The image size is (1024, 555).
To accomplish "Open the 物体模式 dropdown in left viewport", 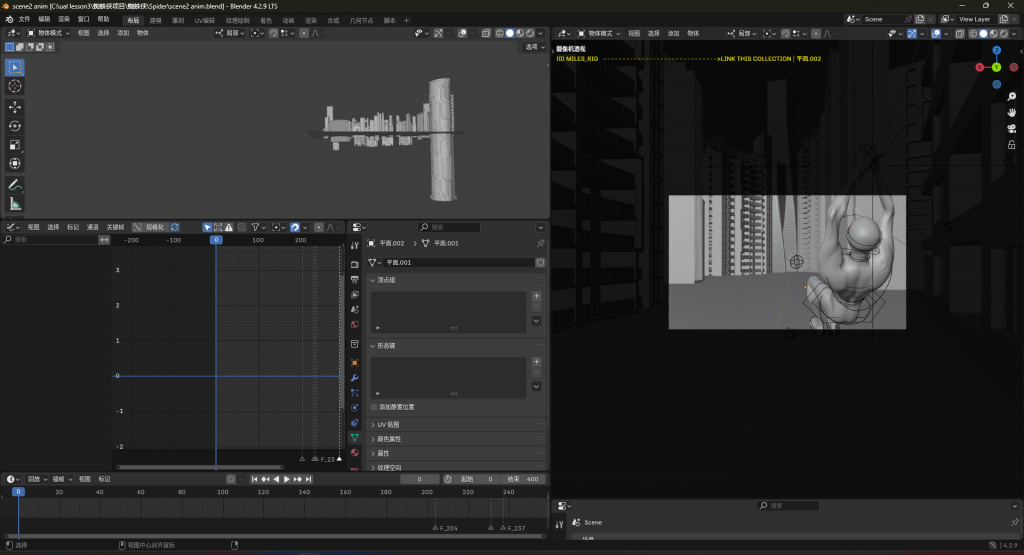I will [x=50, y=33].
